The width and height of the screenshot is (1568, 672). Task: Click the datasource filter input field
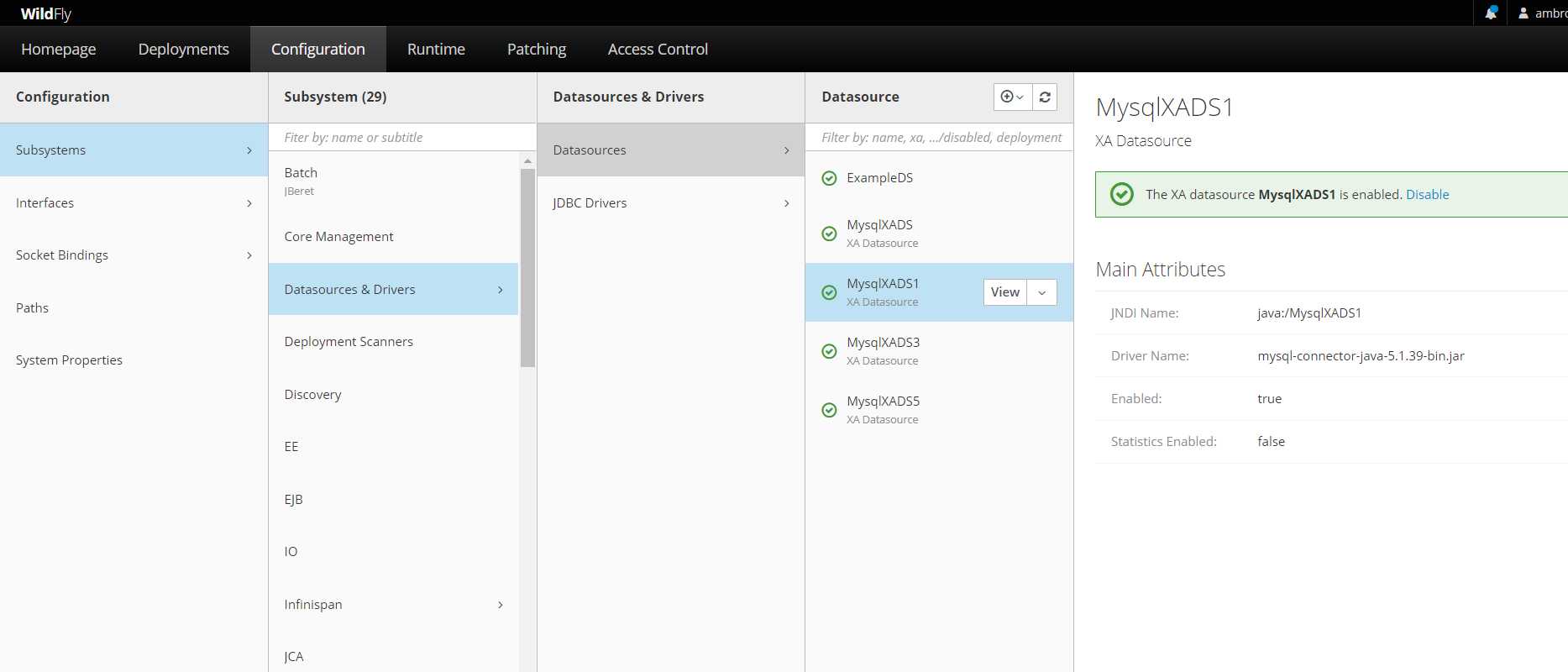point(939,138)
